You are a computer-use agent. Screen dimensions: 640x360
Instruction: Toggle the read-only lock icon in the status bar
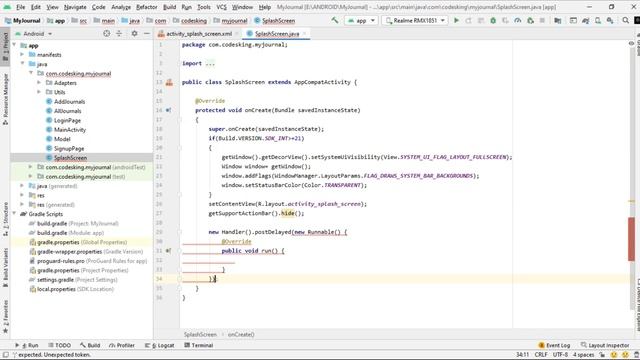(602, 355)
